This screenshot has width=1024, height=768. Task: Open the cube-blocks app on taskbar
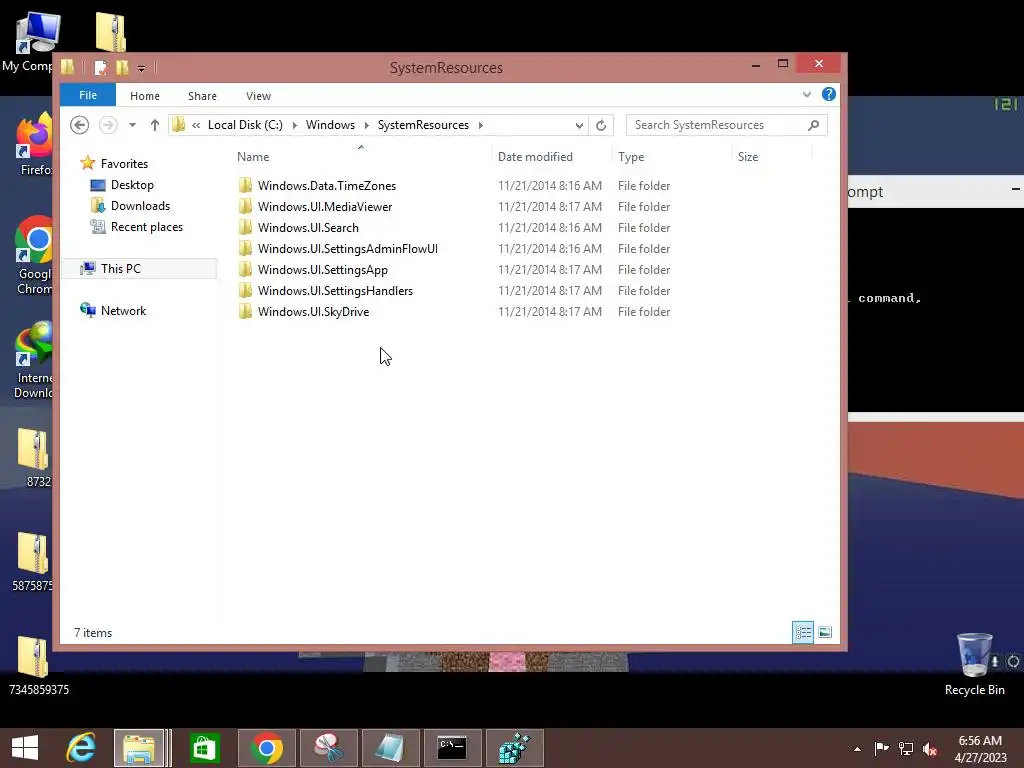[515, 748]
